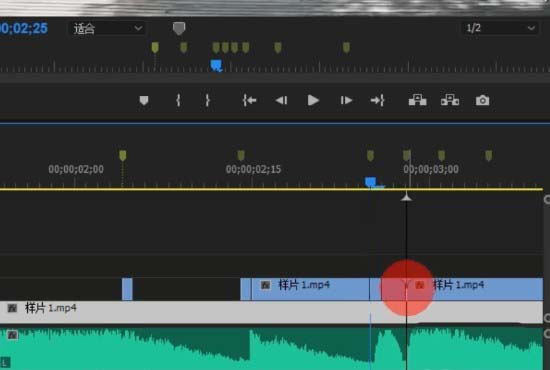The image size is (550, 370).
Task: Click the grey marker icon beside the 适合 dropdown
Action: point(179,28)
